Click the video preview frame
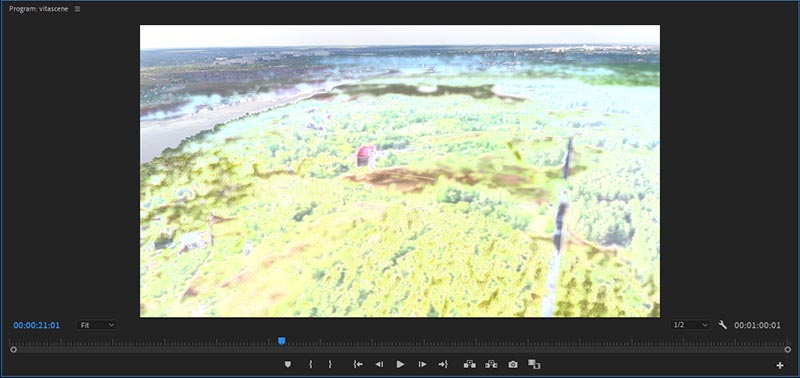The height and width of the screenshot is (378, 800). coord(400,171)
